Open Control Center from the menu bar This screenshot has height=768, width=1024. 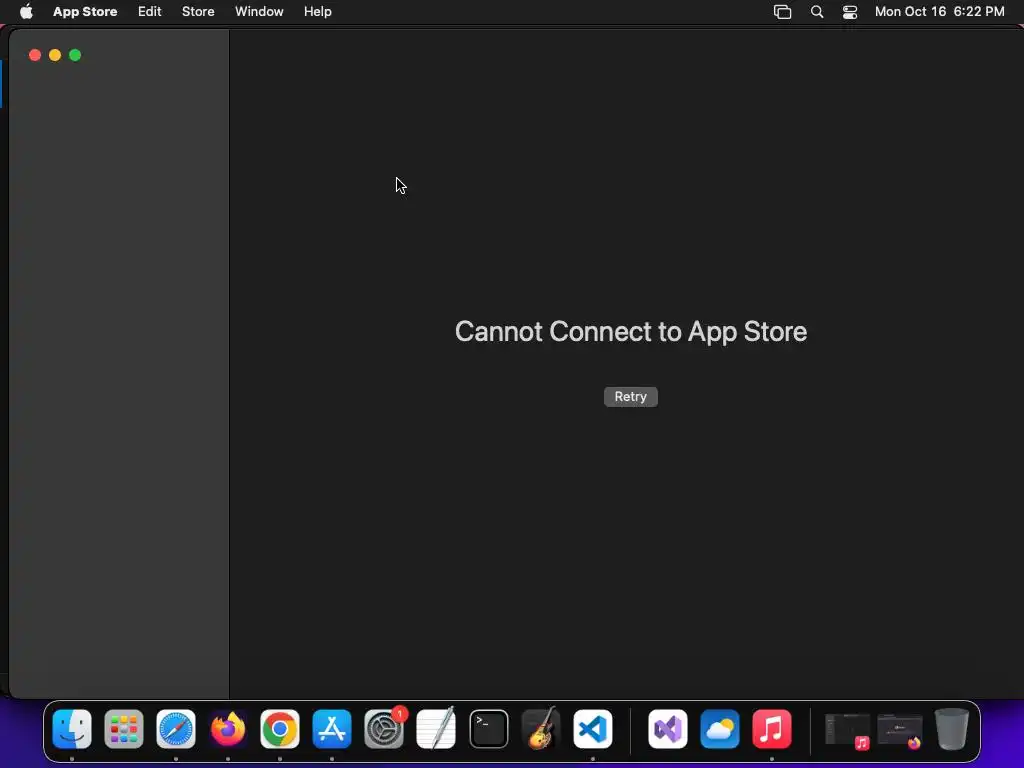850,11
